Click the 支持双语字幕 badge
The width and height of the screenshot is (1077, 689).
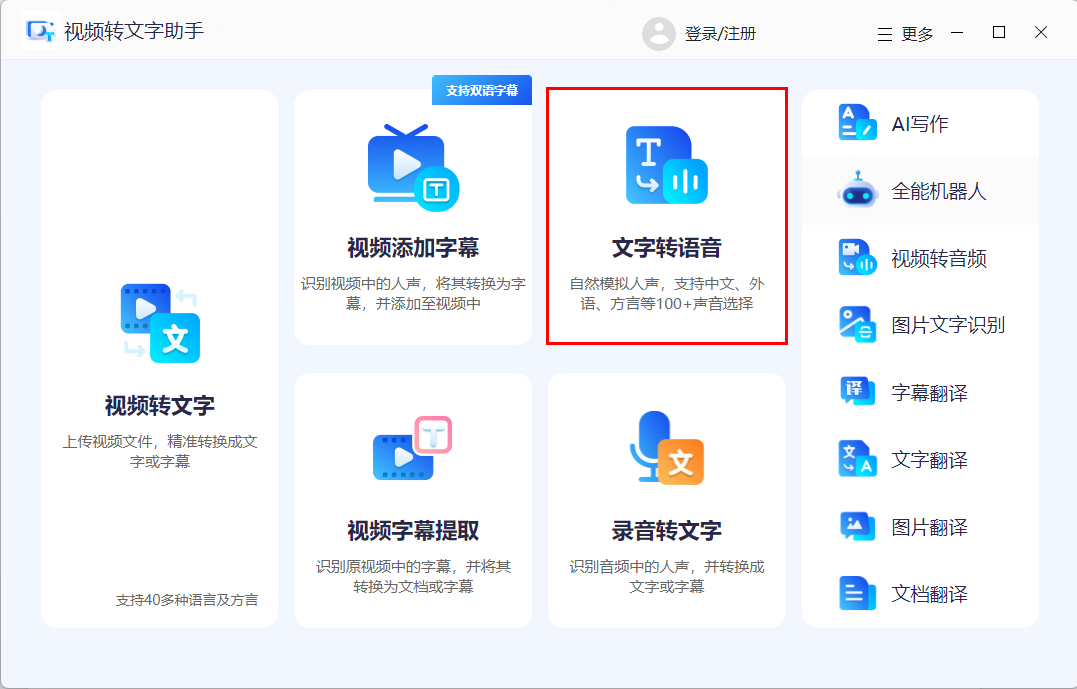[x=481, y=90]
